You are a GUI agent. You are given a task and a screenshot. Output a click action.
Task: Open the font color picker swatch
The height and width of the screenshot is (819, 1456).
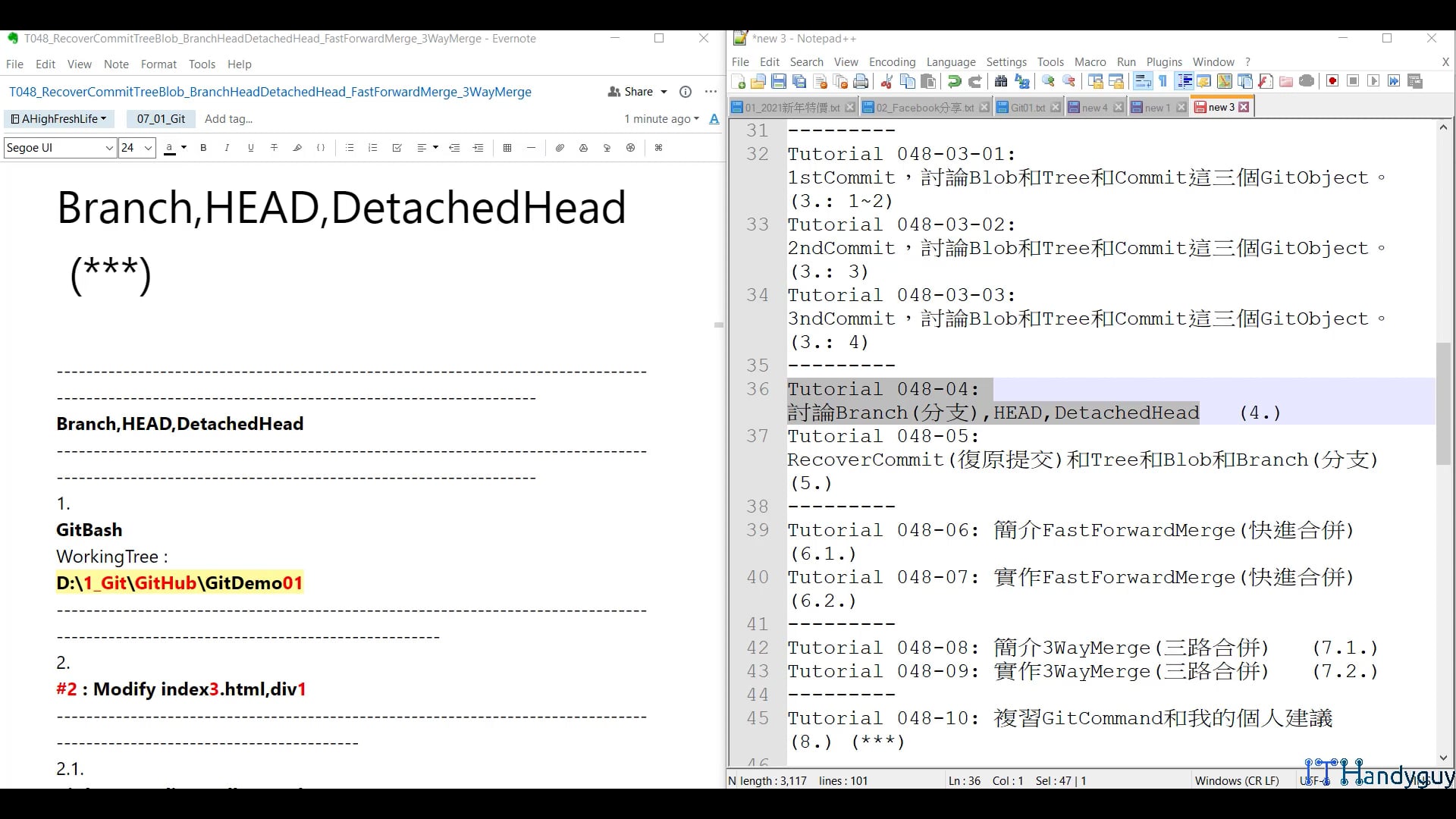click(x=170, y=148)
